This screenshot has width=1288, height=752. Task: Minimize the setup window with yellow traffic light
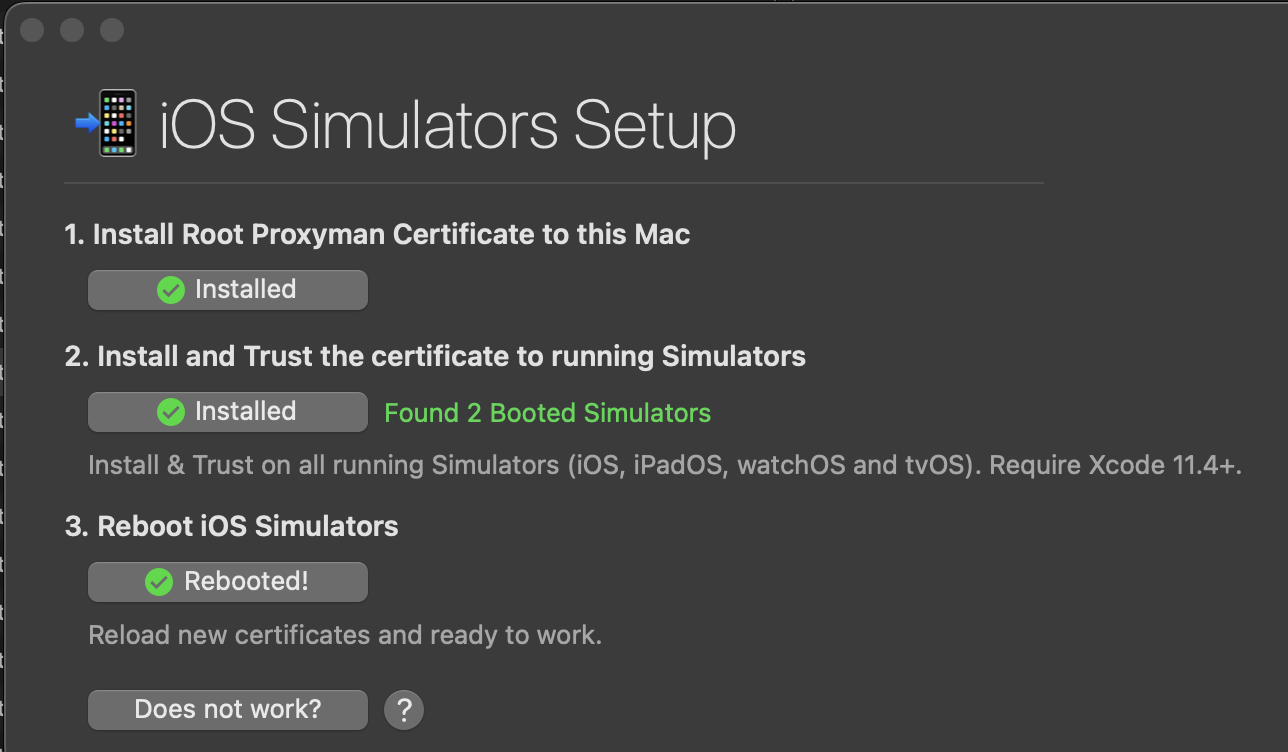[x=71, y=30]
